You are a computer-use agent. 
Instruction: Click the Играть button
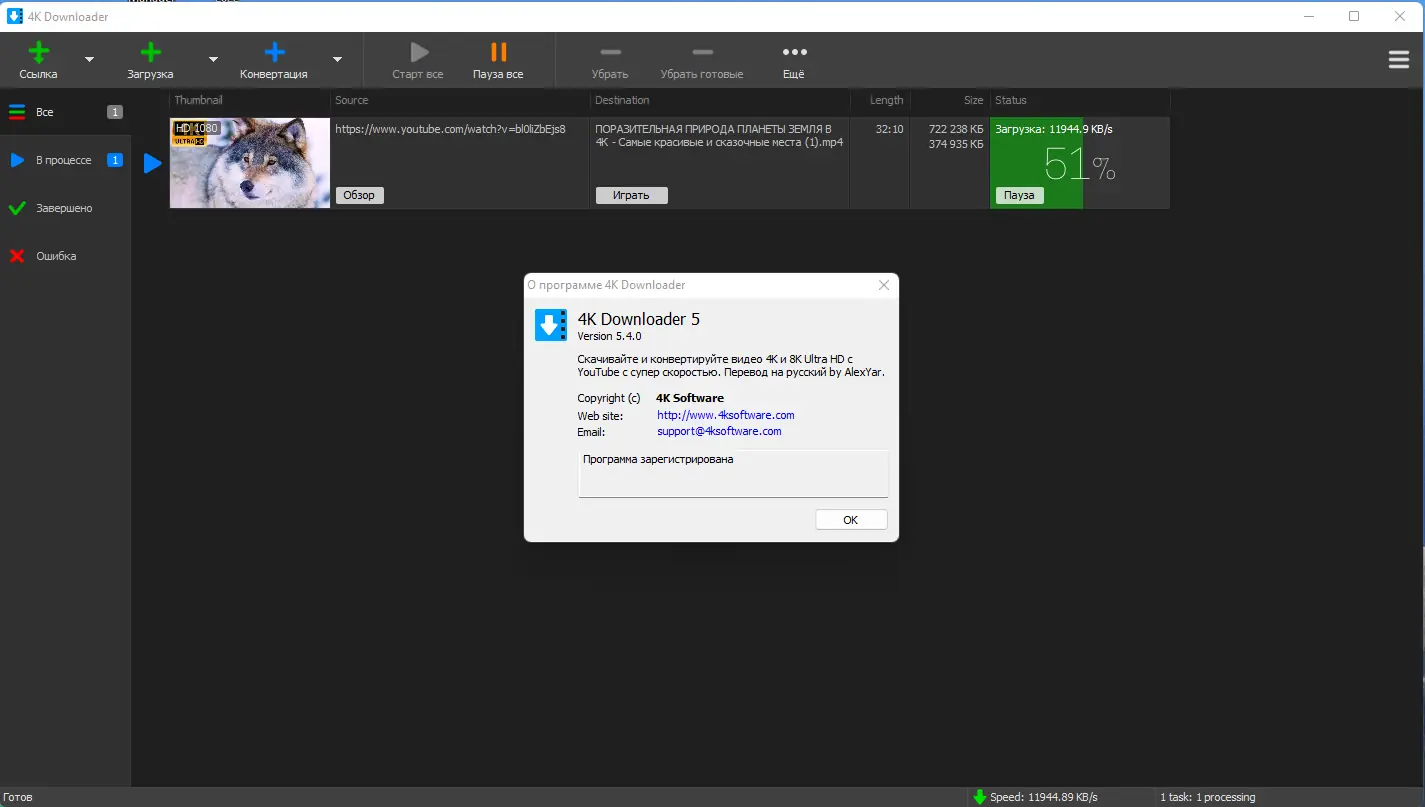(631, 195)
